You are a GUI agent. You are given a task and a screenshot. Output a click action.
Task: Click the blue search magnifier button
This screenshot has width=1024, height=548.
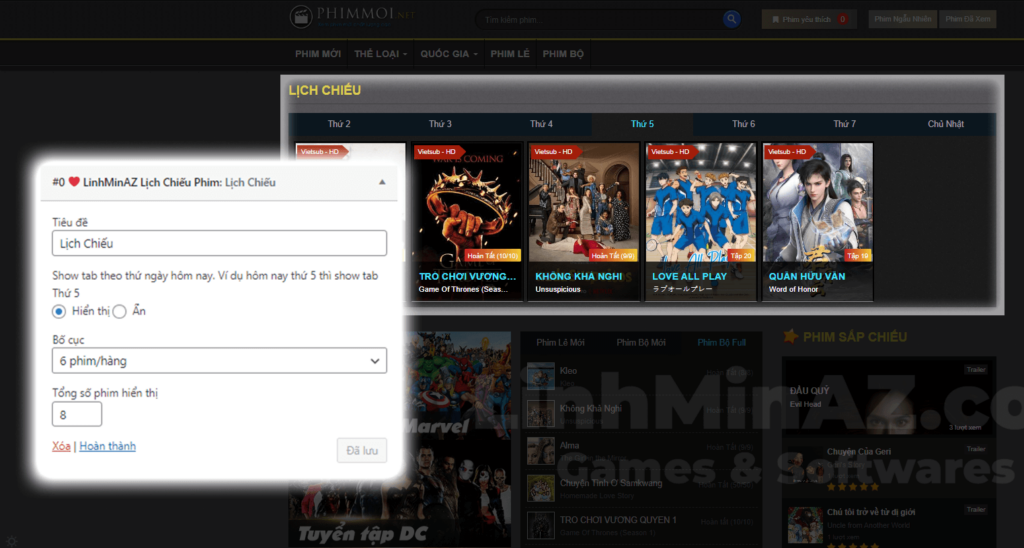tap(731, 19)
